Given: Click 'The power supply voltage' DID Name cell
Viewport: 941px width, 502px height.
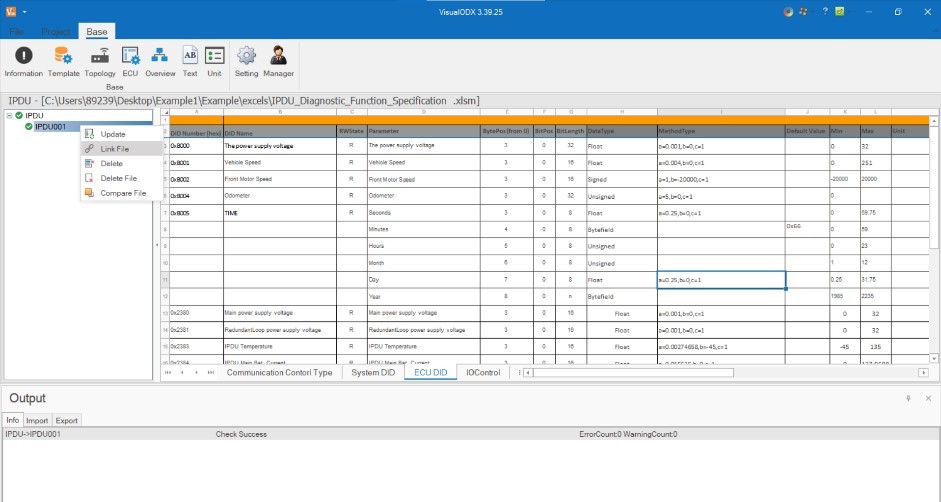Looking at the screenshot, I should click(x=280, y=145).
